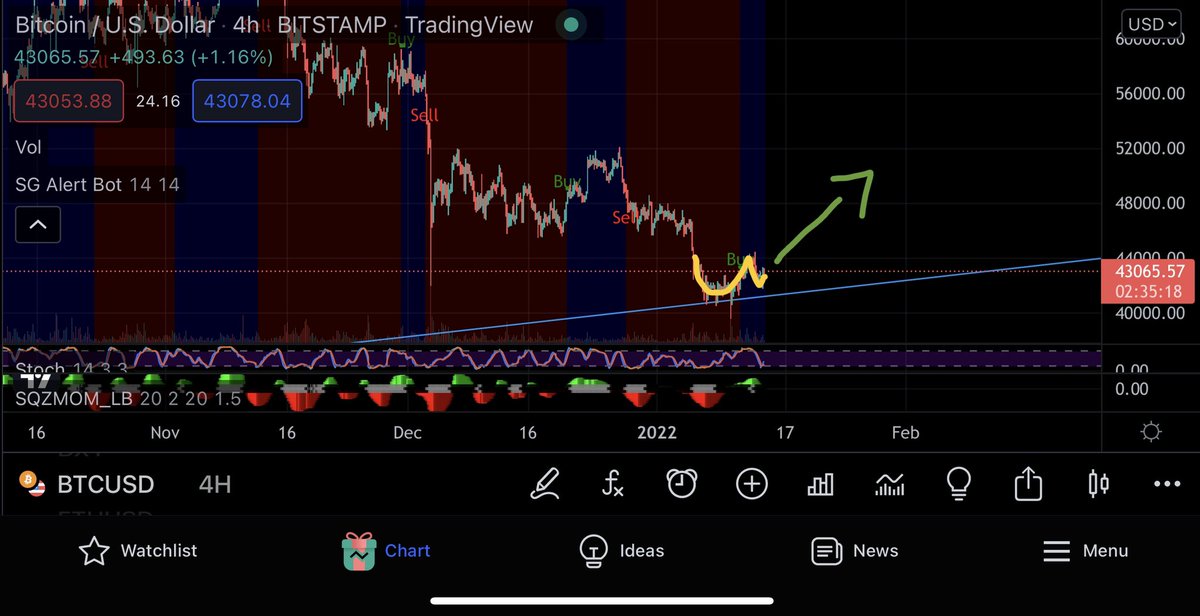Tap the Bitcoin / U.S. Dollar title
1200x616 pixels.
pos(115,25)
